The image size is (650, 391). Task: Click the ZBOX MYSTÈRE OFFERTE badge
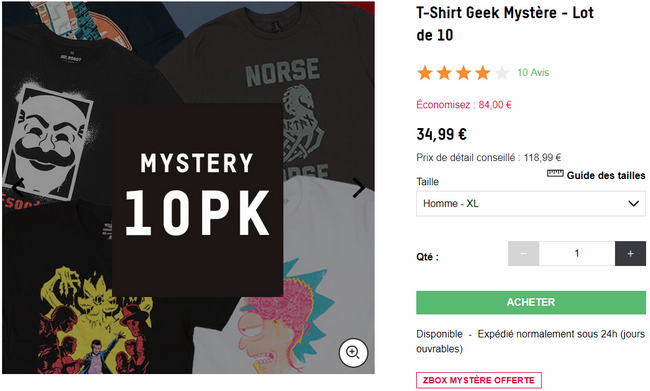tap(479, 380)
